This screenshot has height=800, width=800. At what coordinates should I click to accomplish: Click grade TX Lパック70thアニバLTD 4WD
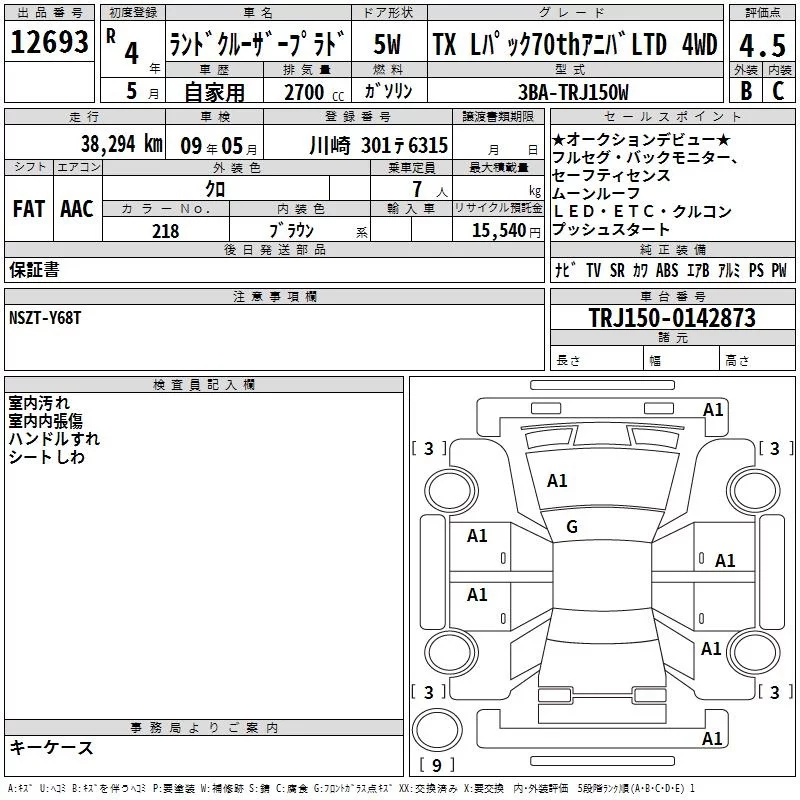575,44
